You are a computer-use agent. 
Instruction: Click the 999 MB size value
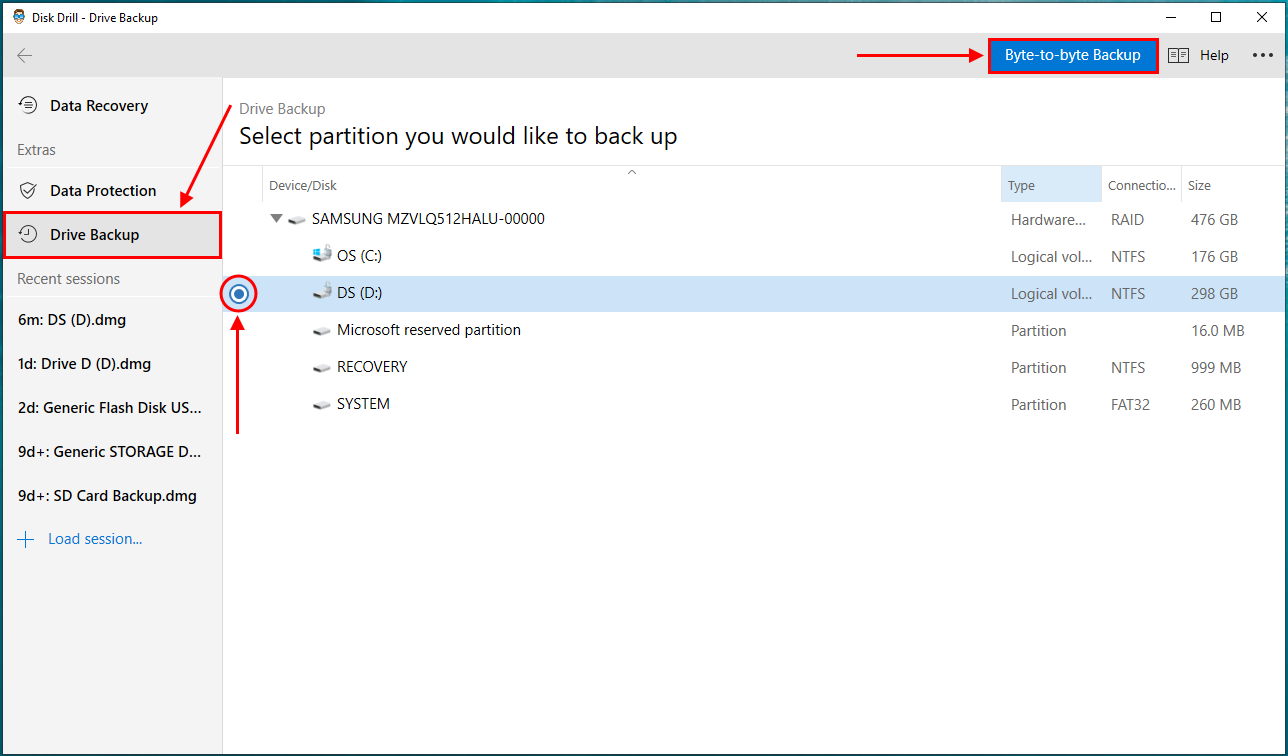[x=1216, y=368]
